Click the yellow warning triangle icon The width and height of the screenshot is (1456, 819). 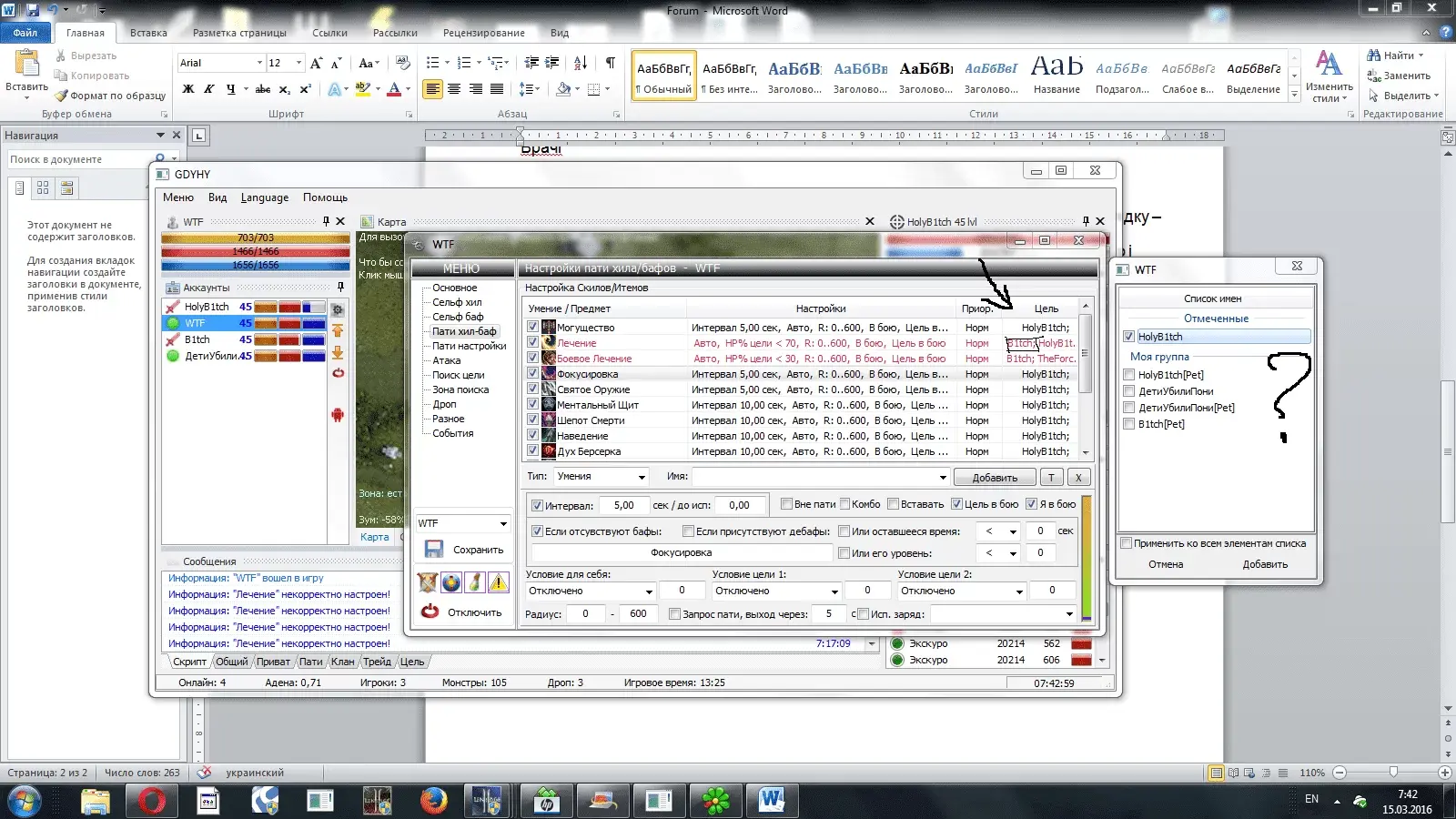[x=498, y=582]
